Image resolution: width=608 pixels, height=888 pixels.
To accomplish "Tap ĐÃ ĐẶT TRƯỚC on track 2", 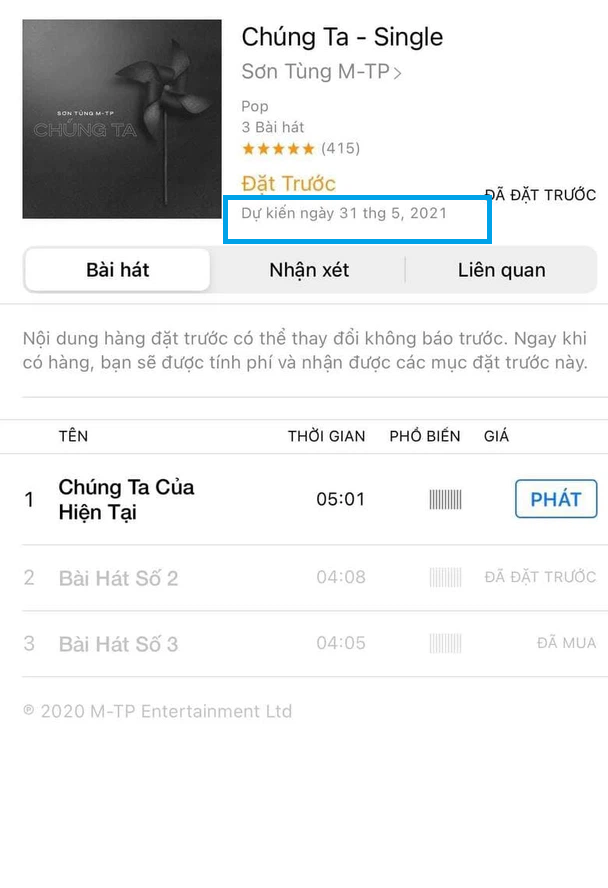I will [541, 577].
